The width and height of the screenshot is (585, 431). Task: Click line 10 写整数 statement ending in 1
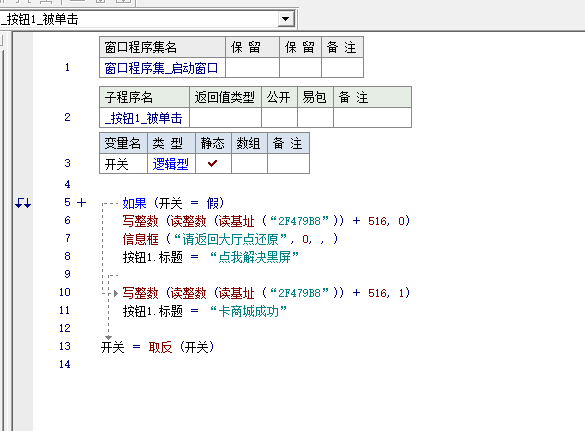266,293
